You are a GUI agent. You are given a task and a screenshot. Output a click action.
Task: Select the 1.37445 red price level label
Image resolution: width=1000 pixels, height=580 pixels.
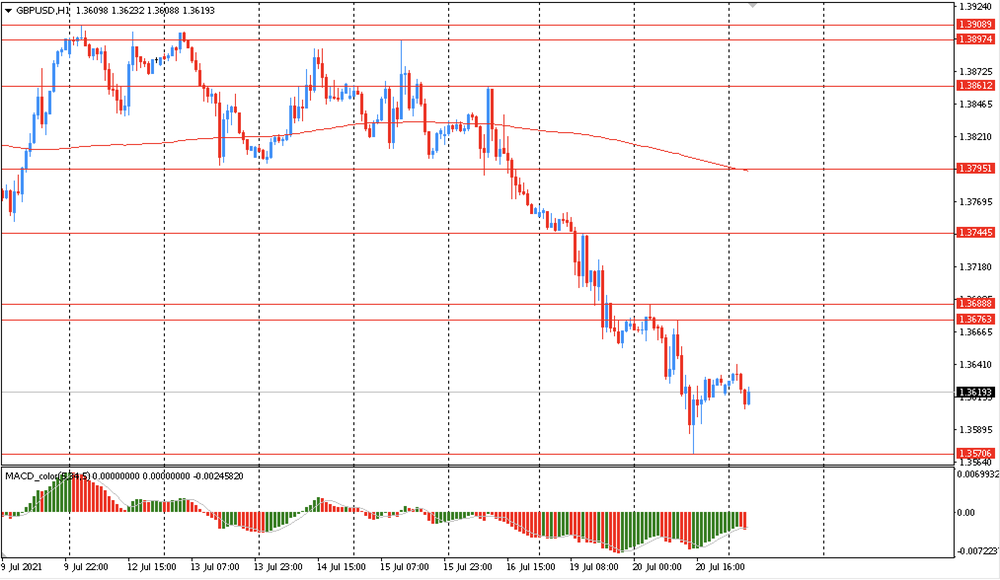(976, 233)
